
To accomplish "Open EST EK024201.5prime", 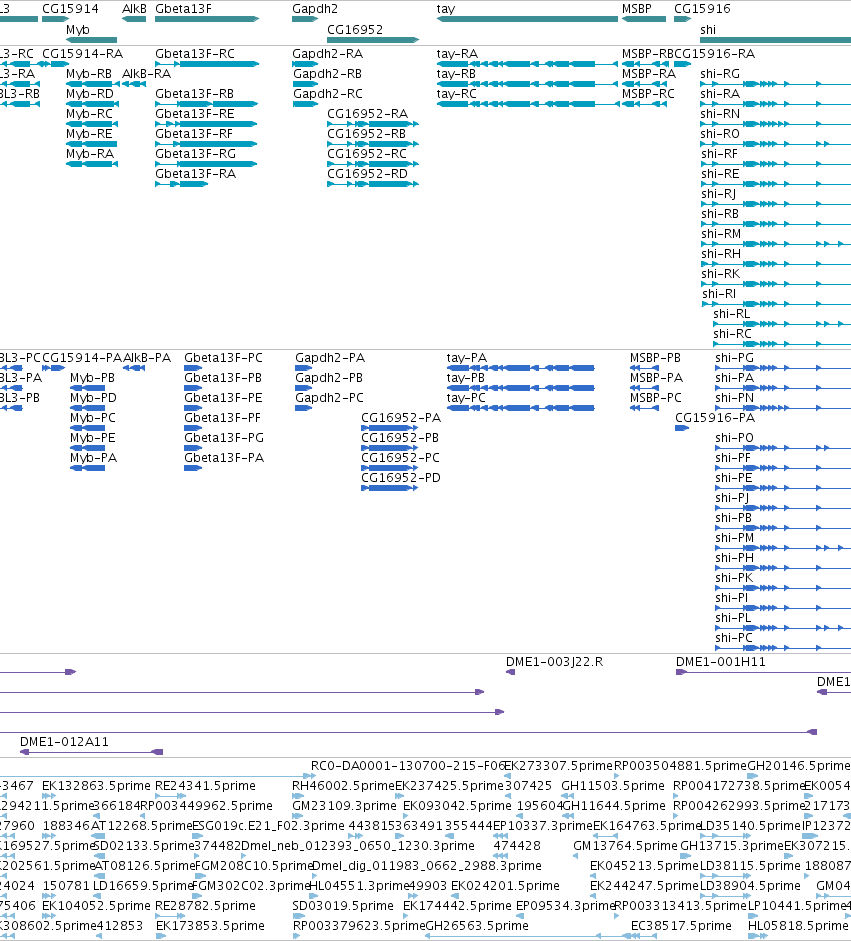I will (505, 885).
